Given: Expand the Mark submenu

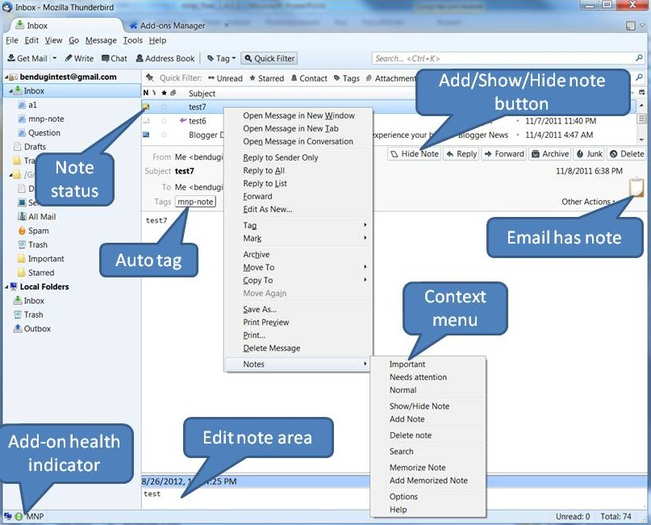Looking at the screenshot, I should (x=299, y=238).
